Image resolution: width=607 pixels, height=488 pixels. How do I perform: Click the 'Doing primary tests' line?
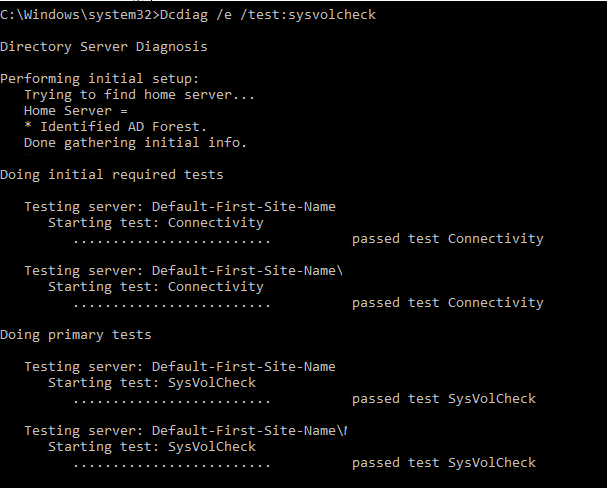point(75,335)
